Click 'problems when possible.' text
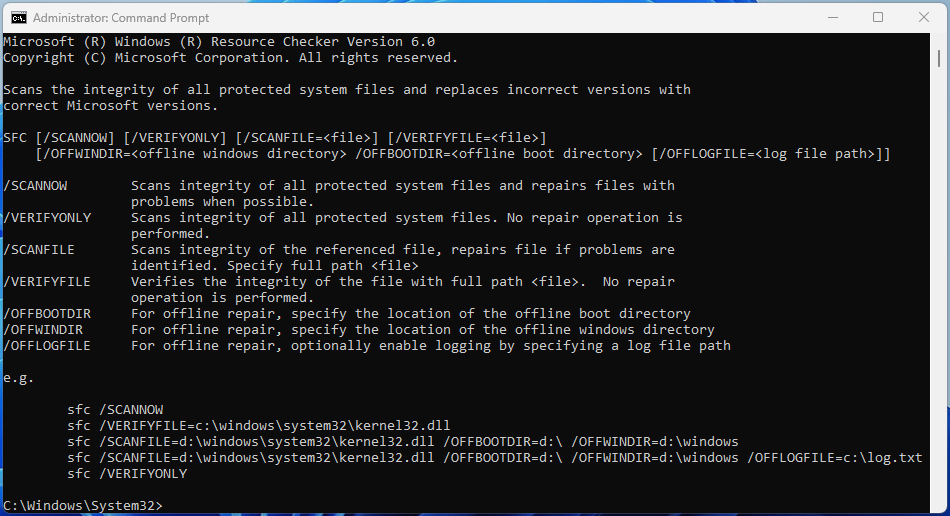Image resolution: width=950 pixels, height=516 pixels. coord(222,202)
